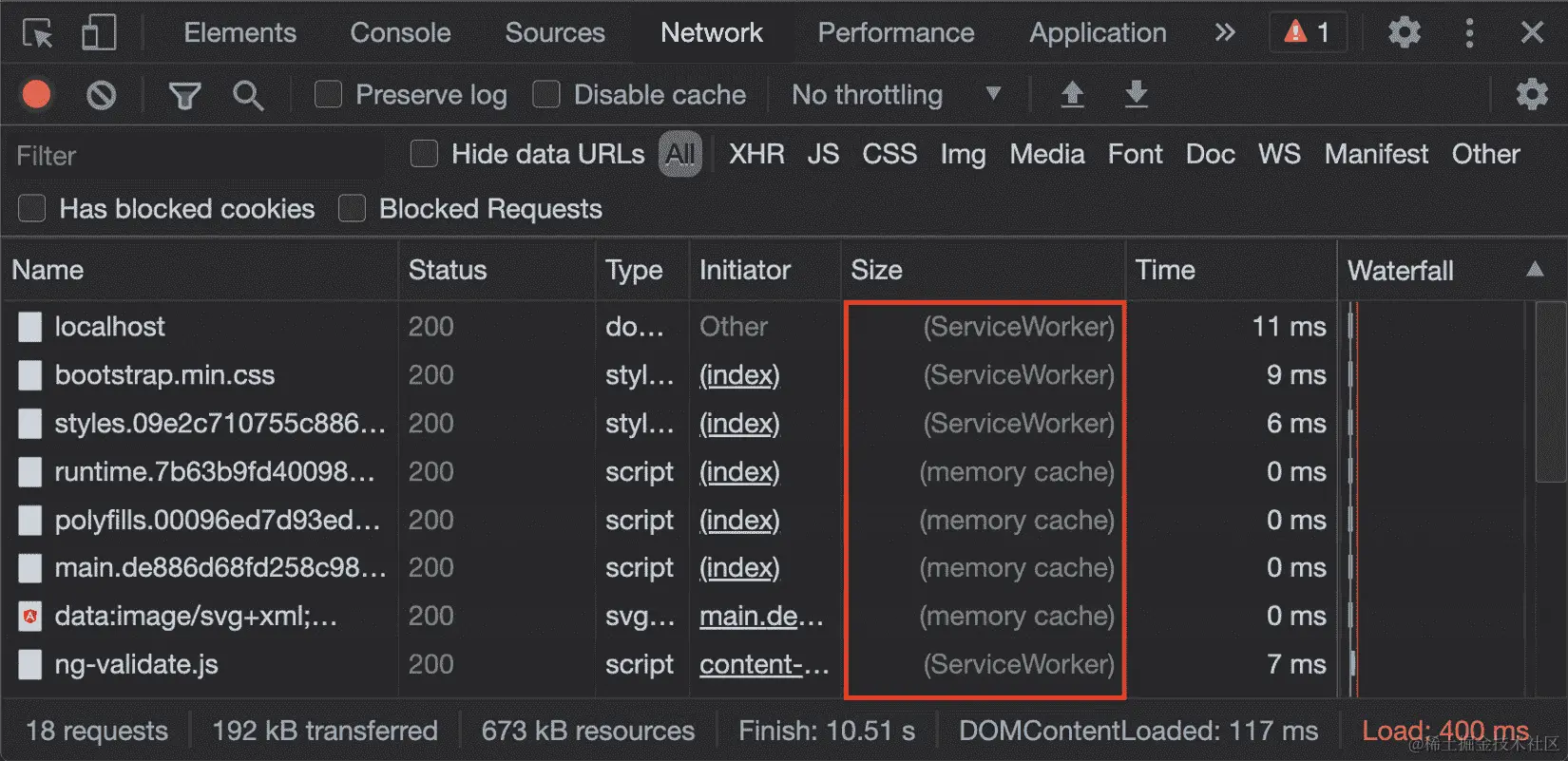Filter requests by Manifest

click(x=1376, y=154)
